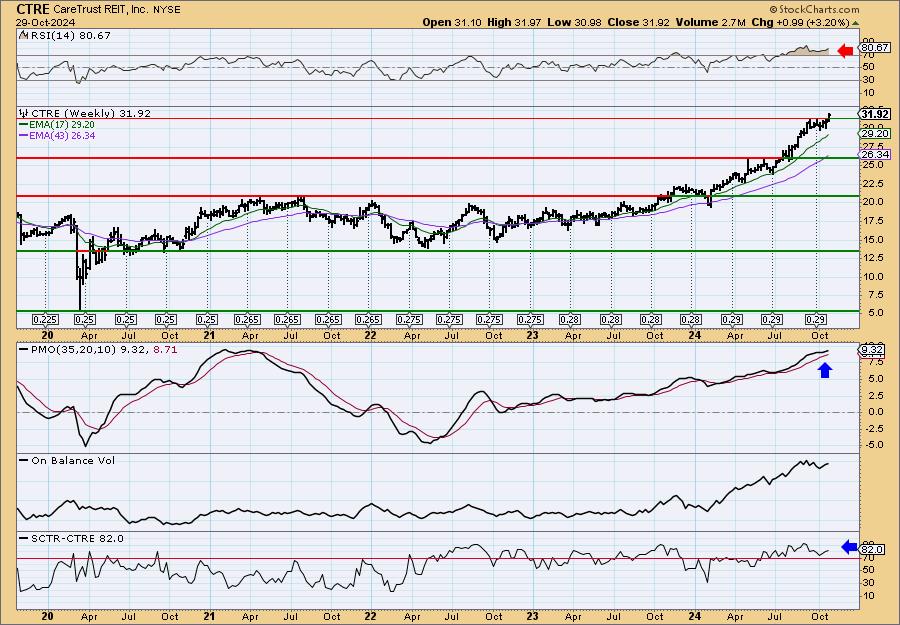Click the 17.5 price axis label
The width and height of the screenshot is (900, 625).
tap(872, 221)
